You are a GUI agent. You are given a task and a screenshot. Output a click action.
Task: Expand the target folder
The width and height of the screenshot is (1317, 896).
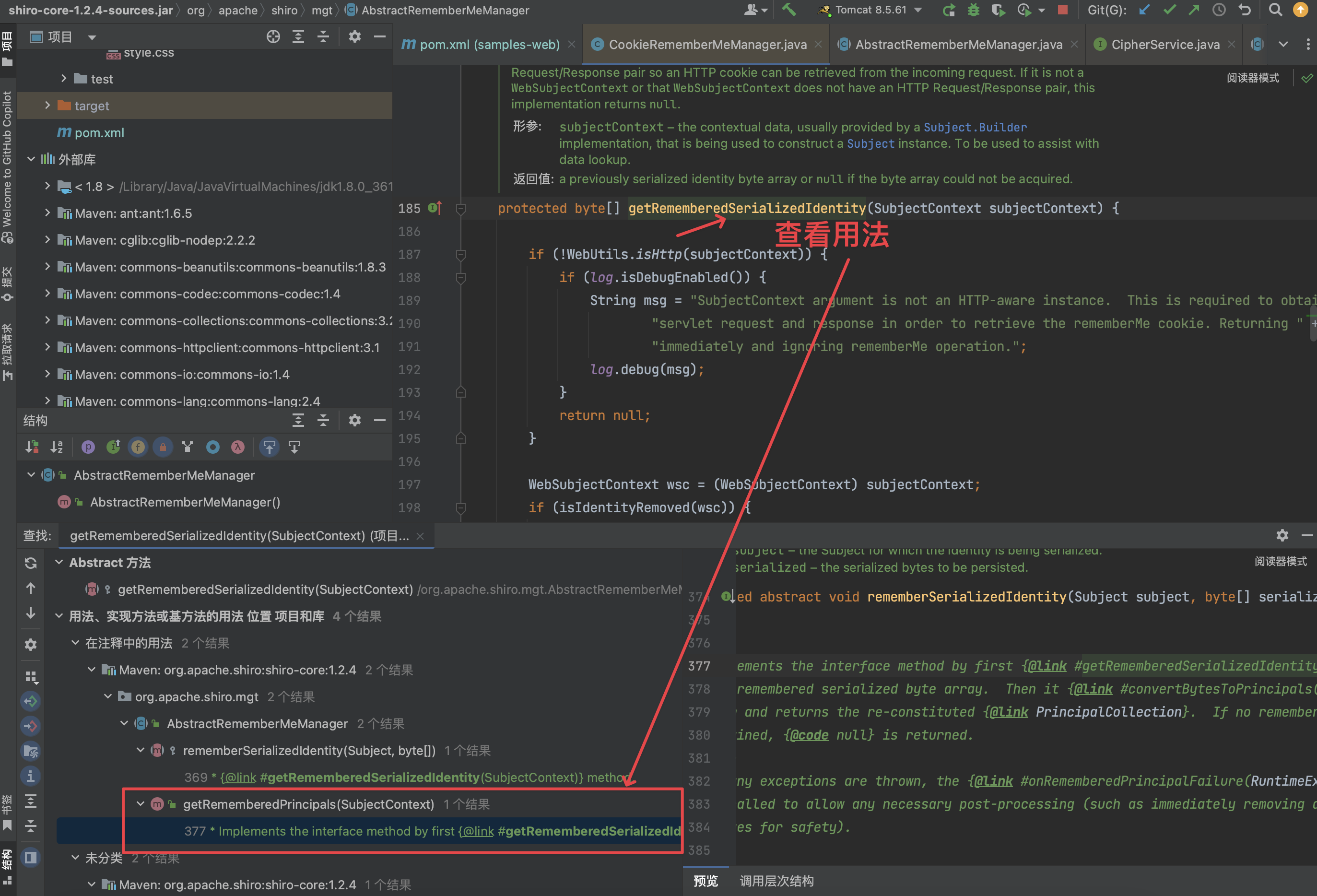tap(47, 106)
